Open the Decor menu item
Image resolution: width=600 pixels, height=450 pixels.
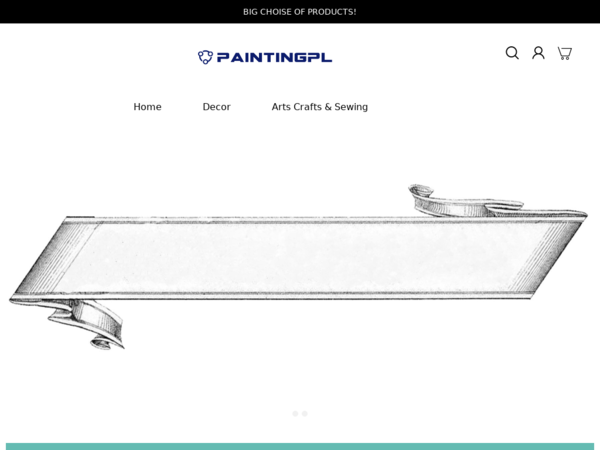pyautogui.click(x=217, y=107)
